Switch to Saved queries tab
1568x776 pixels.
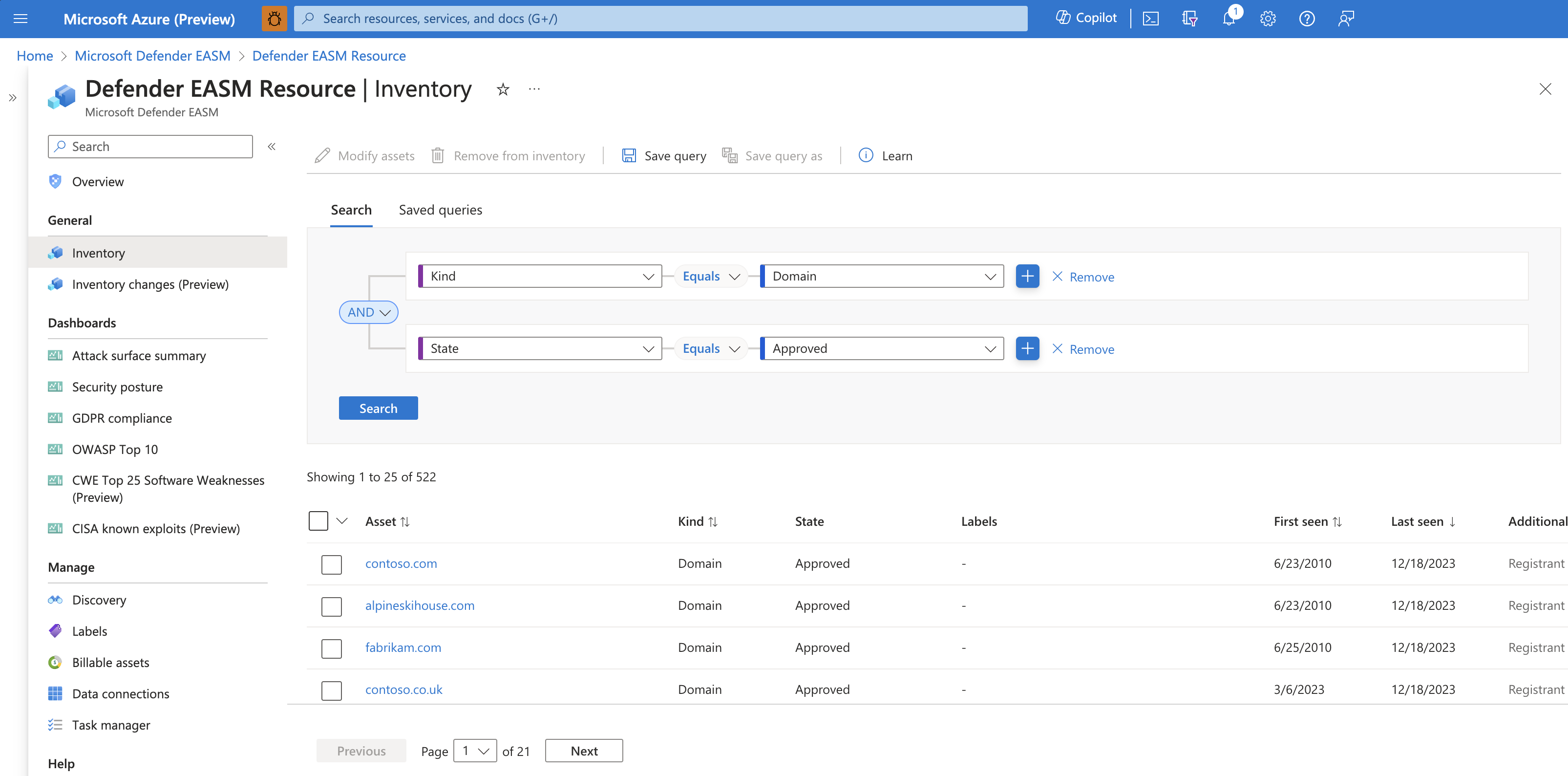(x=441, y=210)
